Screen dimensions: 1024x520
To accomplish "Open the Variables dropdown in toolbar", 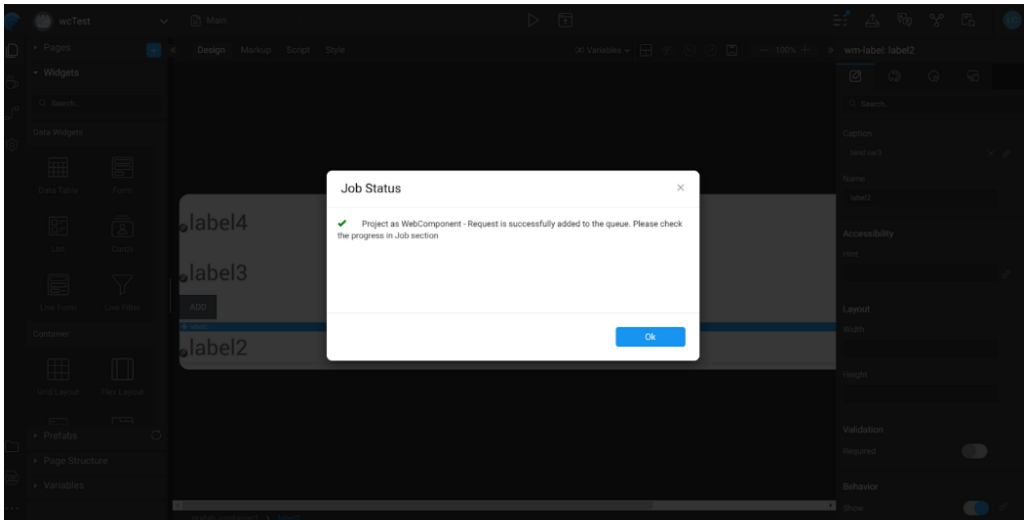I will coord(602,50).
